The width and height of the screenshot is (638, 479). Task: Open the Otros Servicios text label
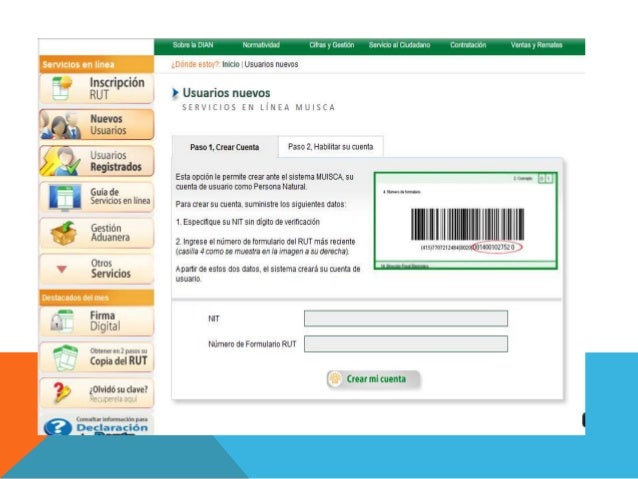[x=111, y=268]
